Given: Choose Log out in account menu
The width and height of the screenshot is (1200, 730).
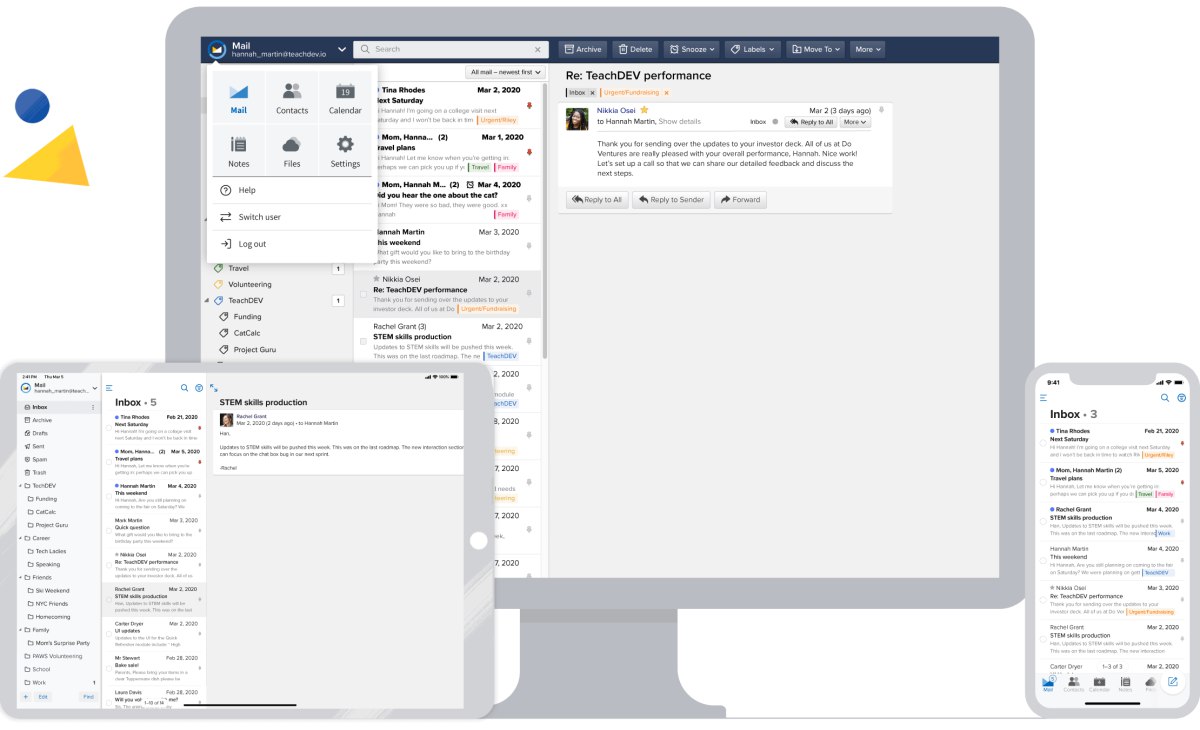Looking at the screenshot, I should click(290, 244).
